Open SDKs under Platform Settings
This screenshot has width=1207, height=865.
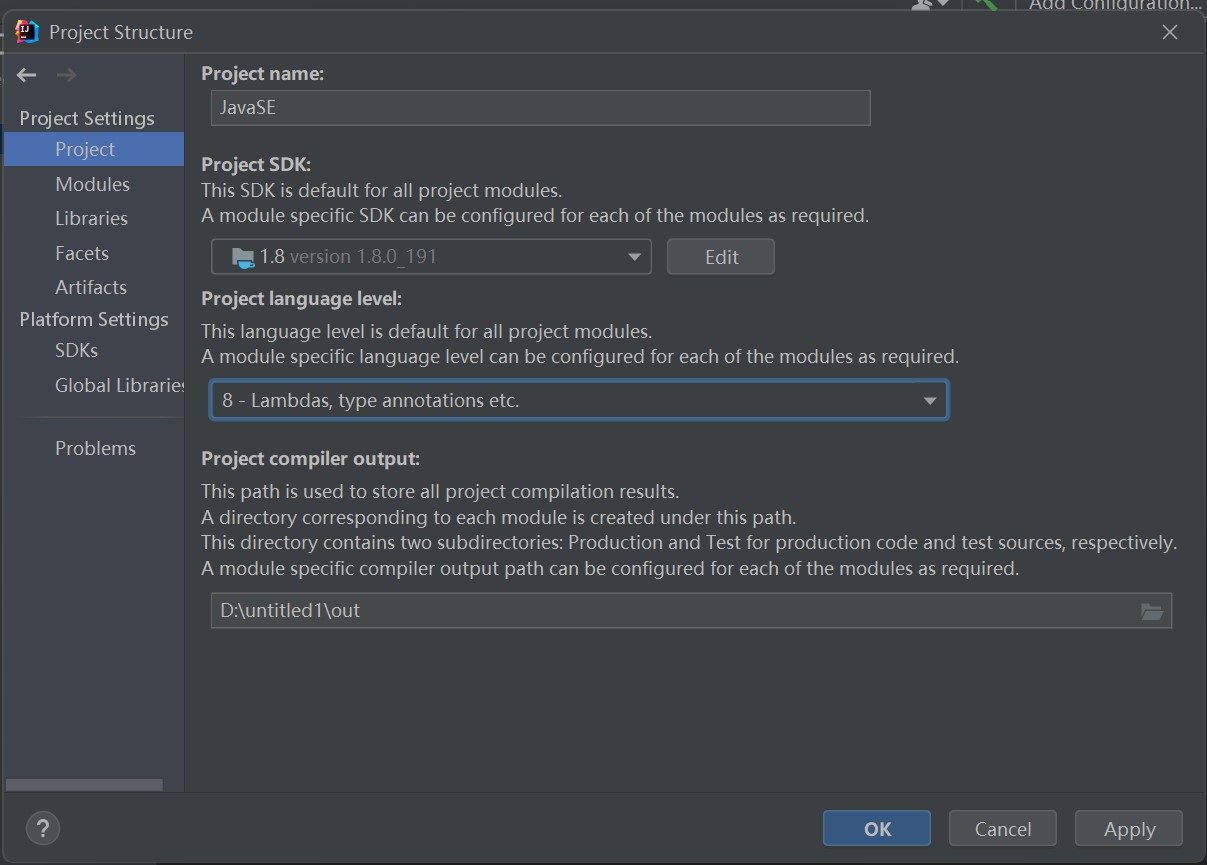[x=76, y=350]
